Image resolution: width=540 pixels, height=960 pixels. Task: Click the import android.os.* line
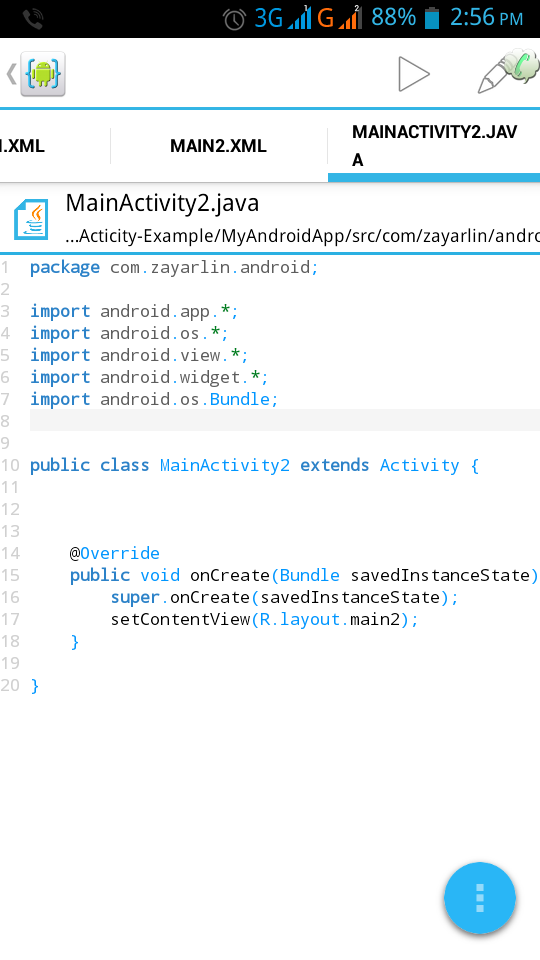click(x=129, y=333)
